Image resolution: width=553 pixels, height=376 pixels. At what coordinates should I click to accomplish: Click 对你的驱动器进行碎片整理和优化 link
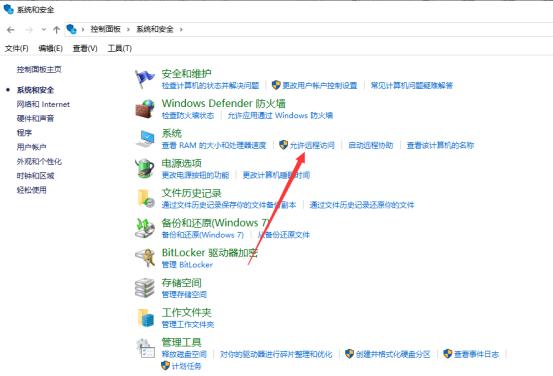pos(276,354)
